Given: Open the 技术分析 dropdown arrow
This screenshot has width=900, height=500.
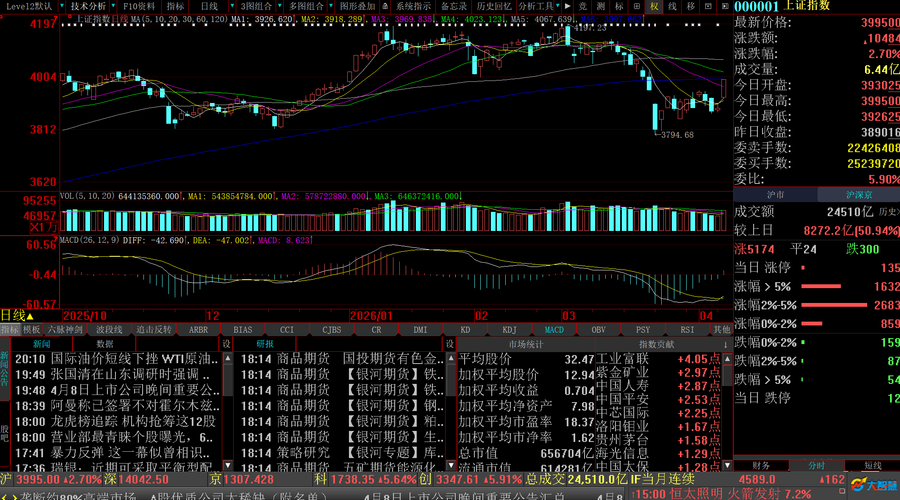Looking at the screenshot, I should [x=113, y=6].
